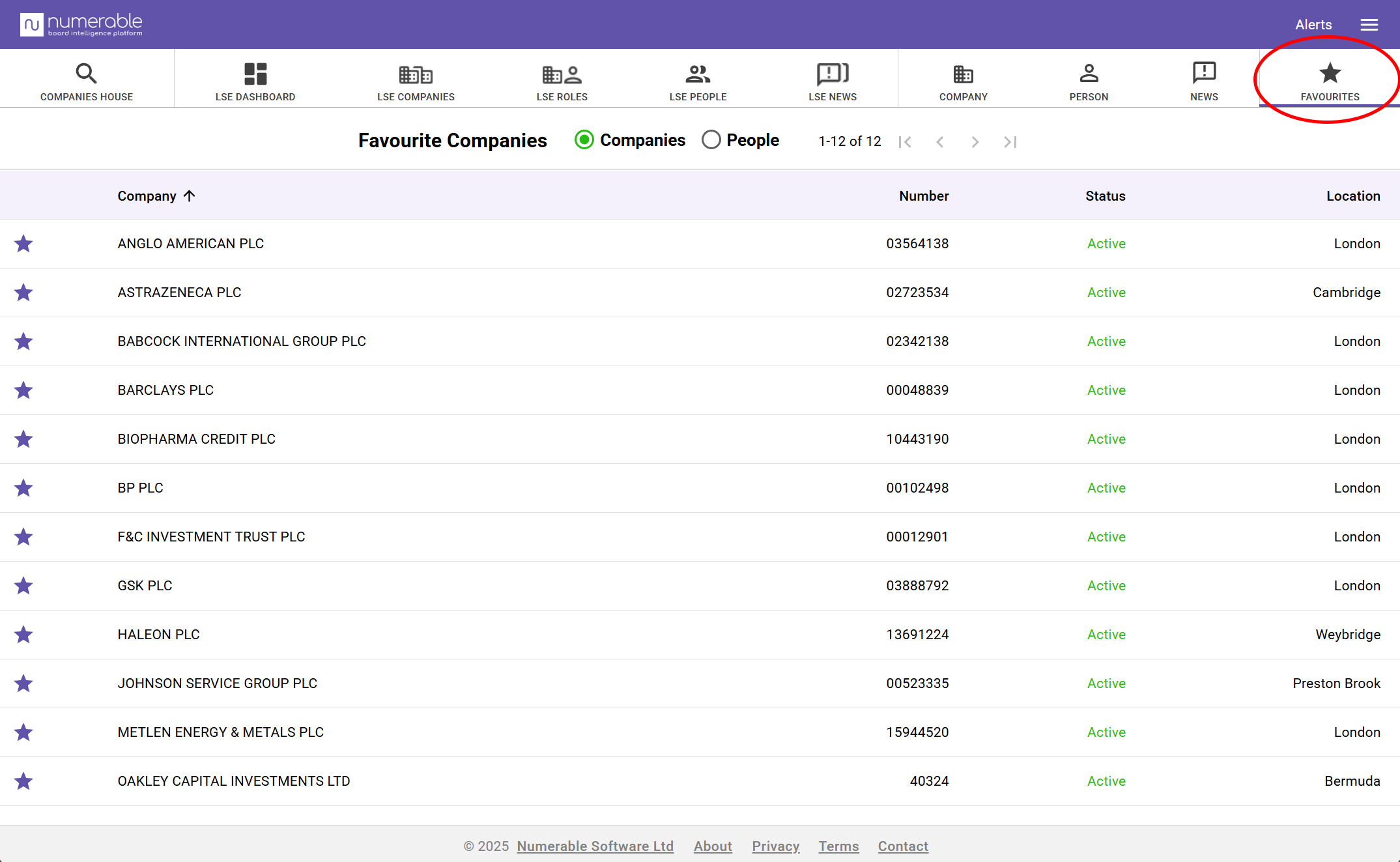Open LSE Companies section
The height and width of the screenshot is (862, 1400).
click(416, 81)
